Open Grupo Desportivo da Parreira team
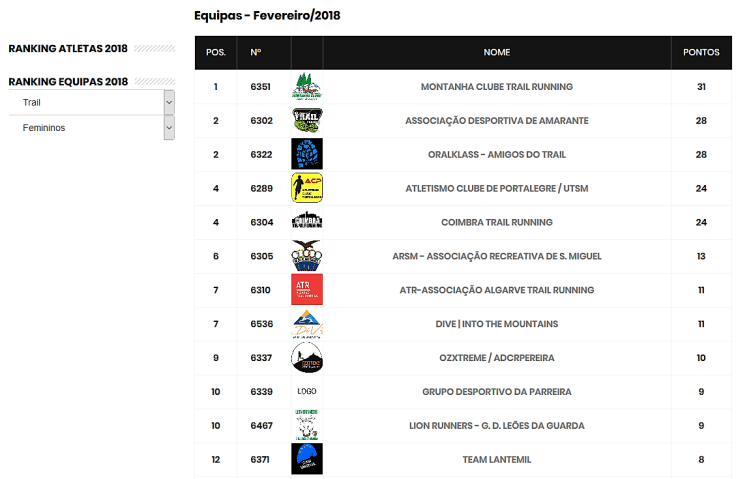 click(x=497, y=392)
